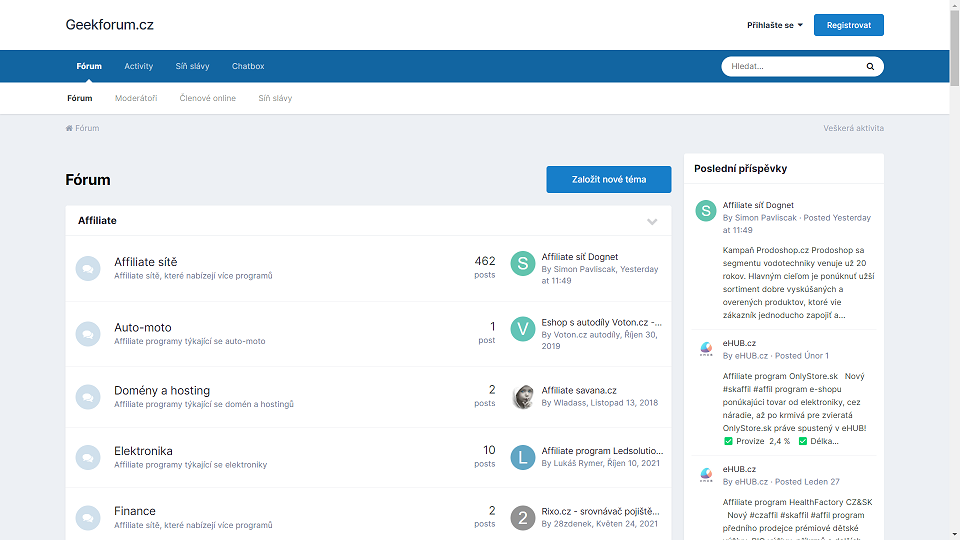Open Simon Pavliscak's avatar in Affiliate sítě row

(x=523, y=264)
